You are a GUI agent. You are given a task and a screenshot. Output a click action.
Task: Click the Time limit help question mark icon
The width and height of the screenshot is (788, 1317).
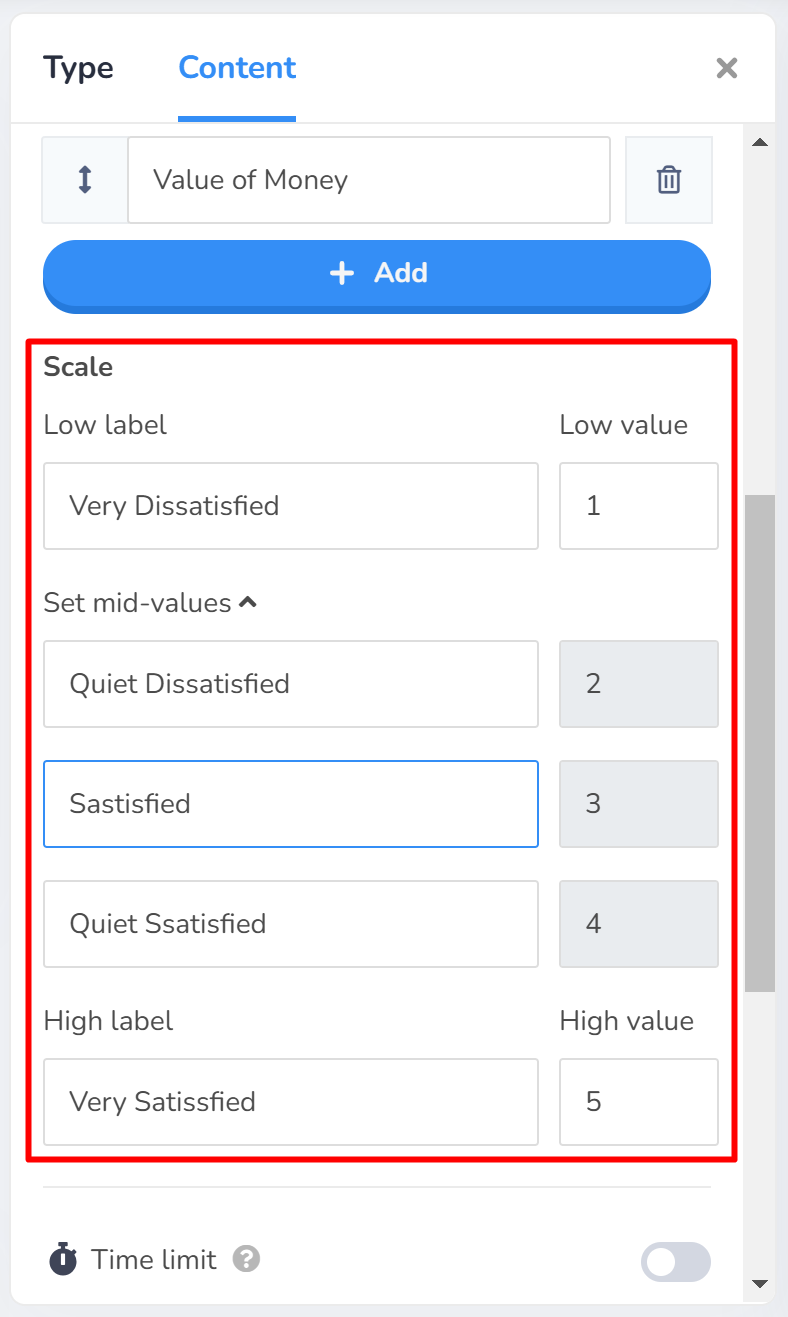[247, 1259]
